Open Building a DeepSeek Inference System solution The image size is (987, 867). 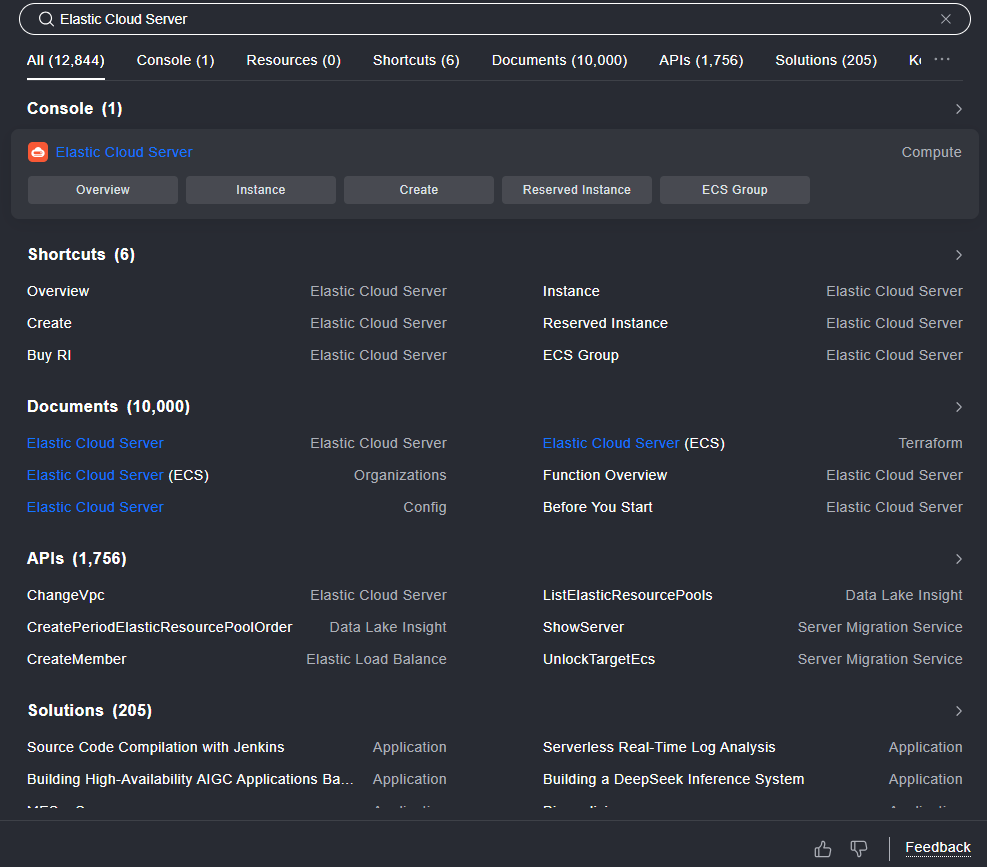[x=753, y=779]
